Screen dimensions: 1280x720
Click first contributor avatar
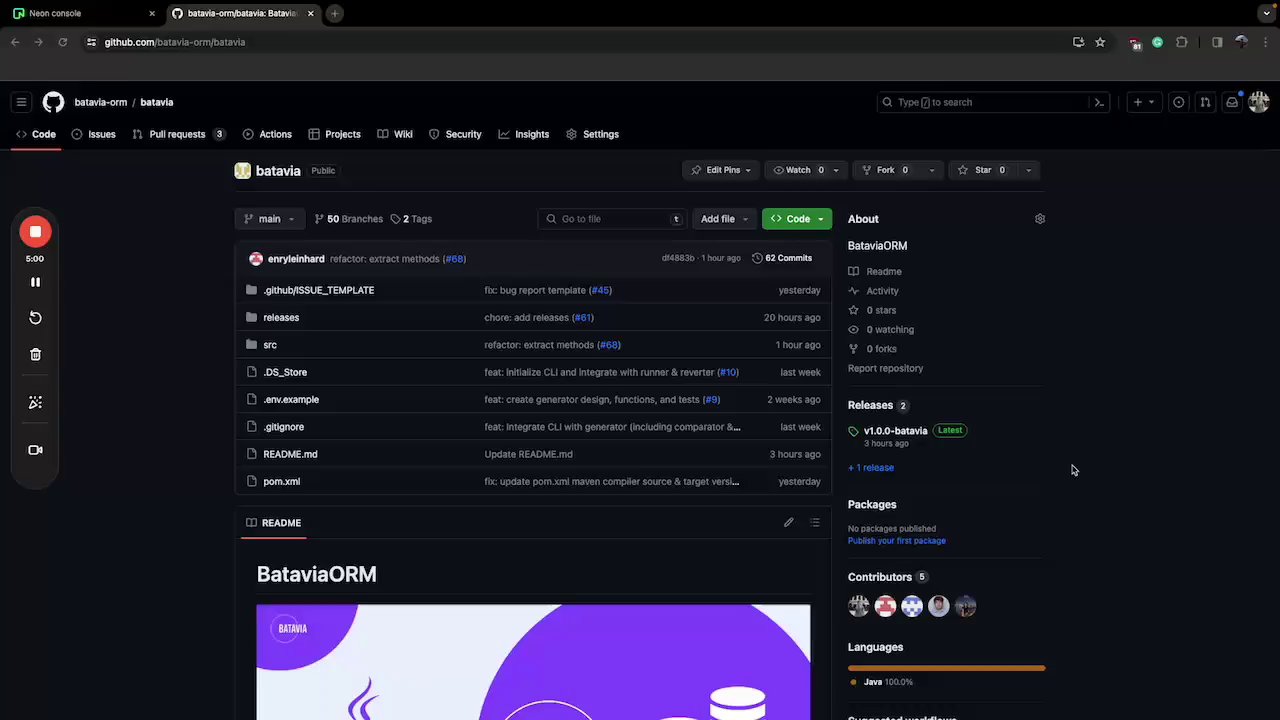coord(859,606)
